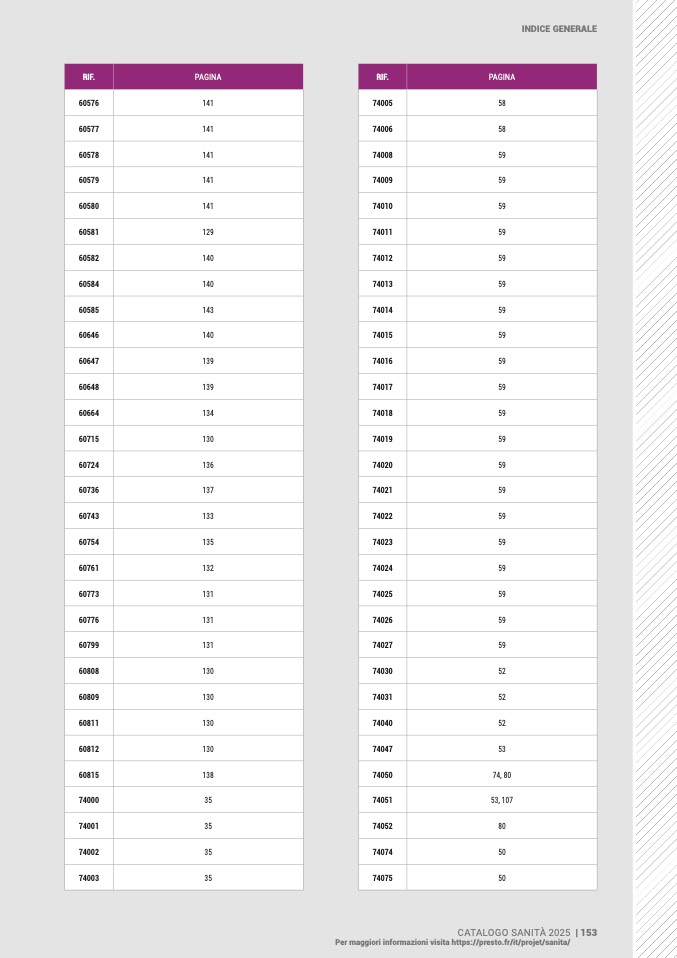The height and width of the screenshot is (958, 677).
Task: Click reference number 74005
Action: point(382,103)
